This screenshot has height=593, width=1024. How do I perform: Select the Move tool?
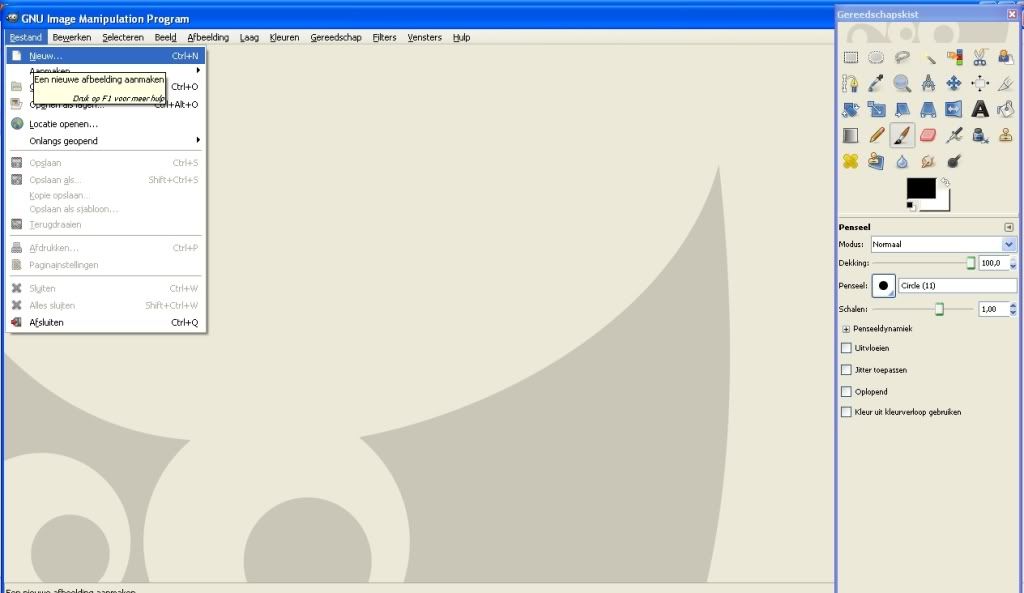(954, 84)
